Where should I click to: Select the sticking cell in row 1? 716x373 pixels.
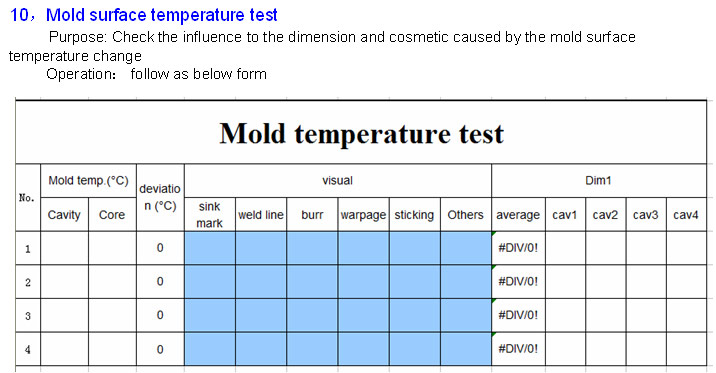pyautogui.click(x=415, y=248)
